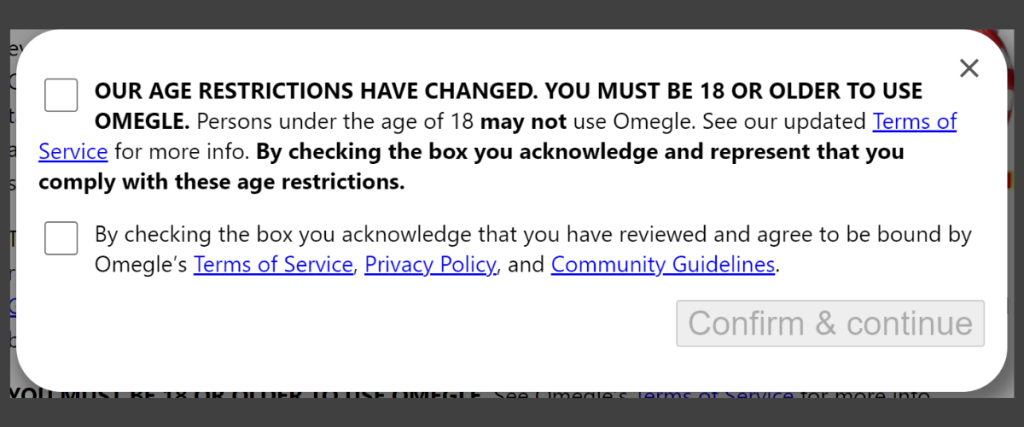Click the Terms of Service link behind the dialog

coord(714,396)
